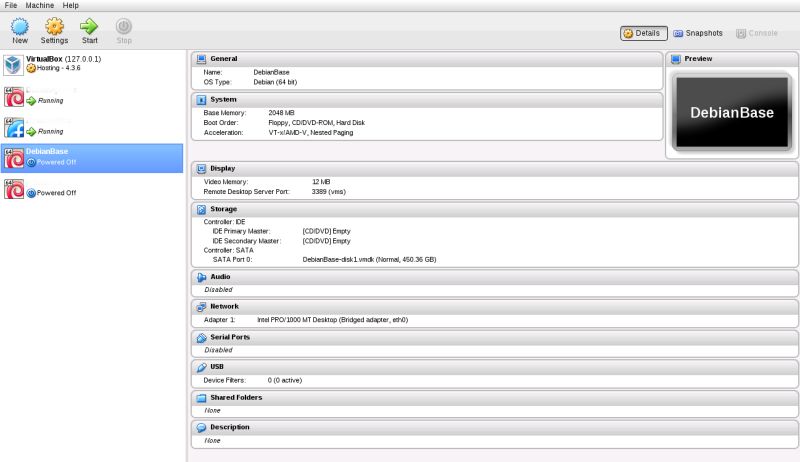Switch to the Console view
The width and height of the screenshot is (800, 462).
(x=757, y=33)
